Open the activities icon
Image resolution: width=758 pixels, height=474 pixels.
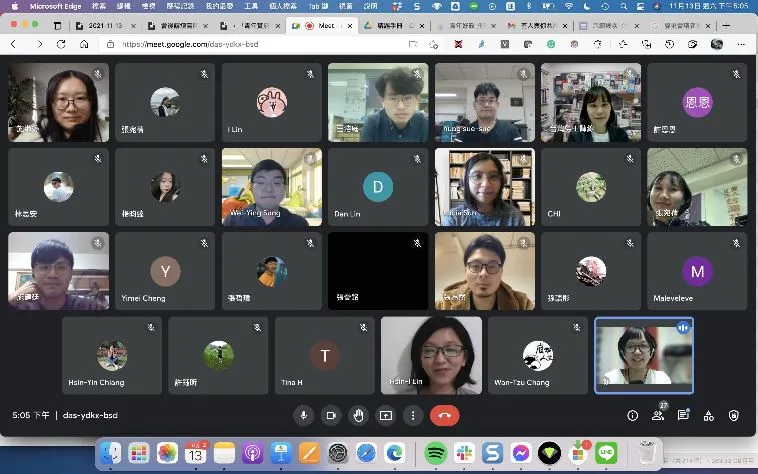tap(709, 415)
